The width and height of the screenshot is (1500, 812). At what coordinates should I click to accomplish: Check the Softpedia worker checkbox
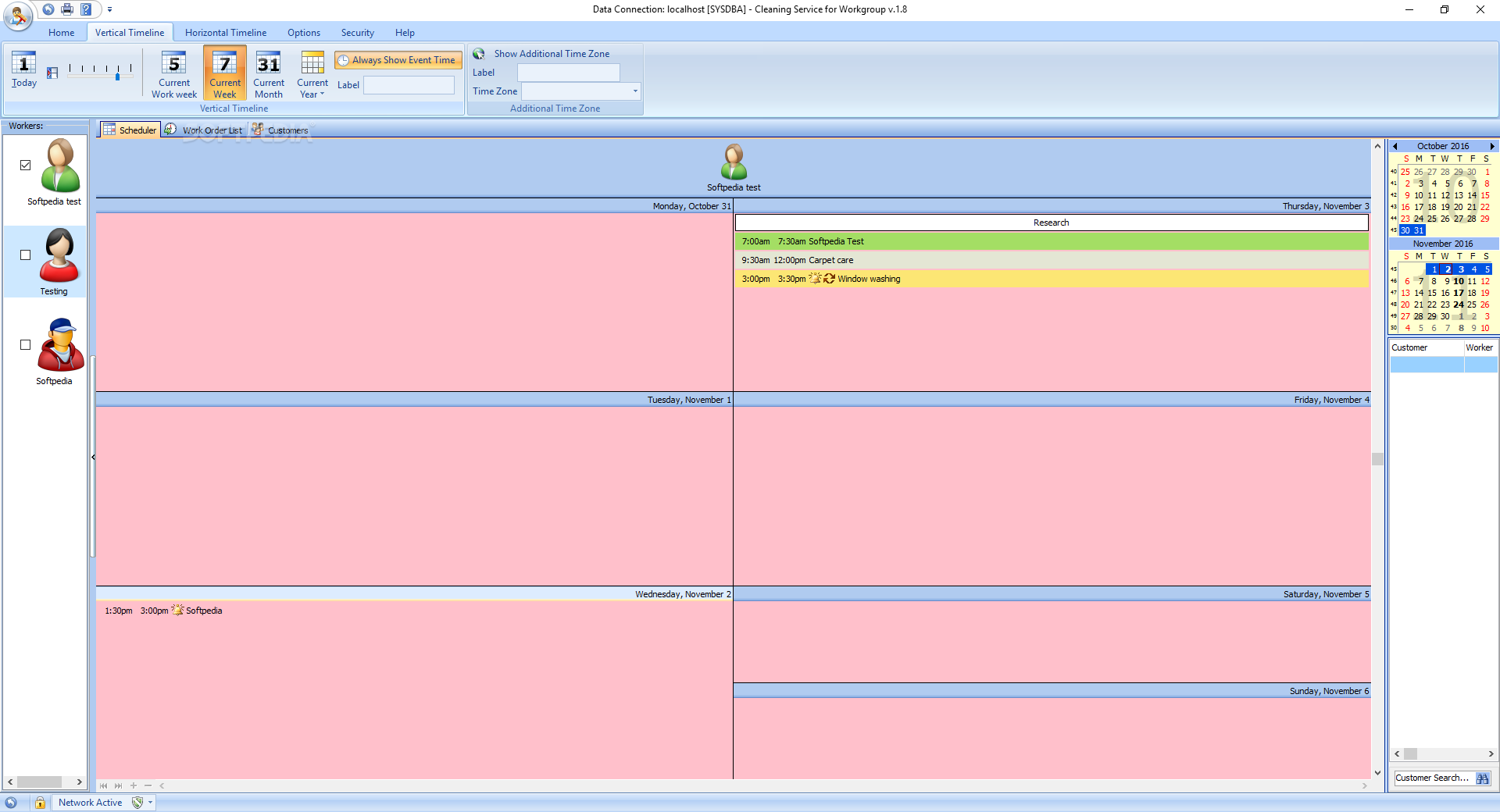pos(25,344)
